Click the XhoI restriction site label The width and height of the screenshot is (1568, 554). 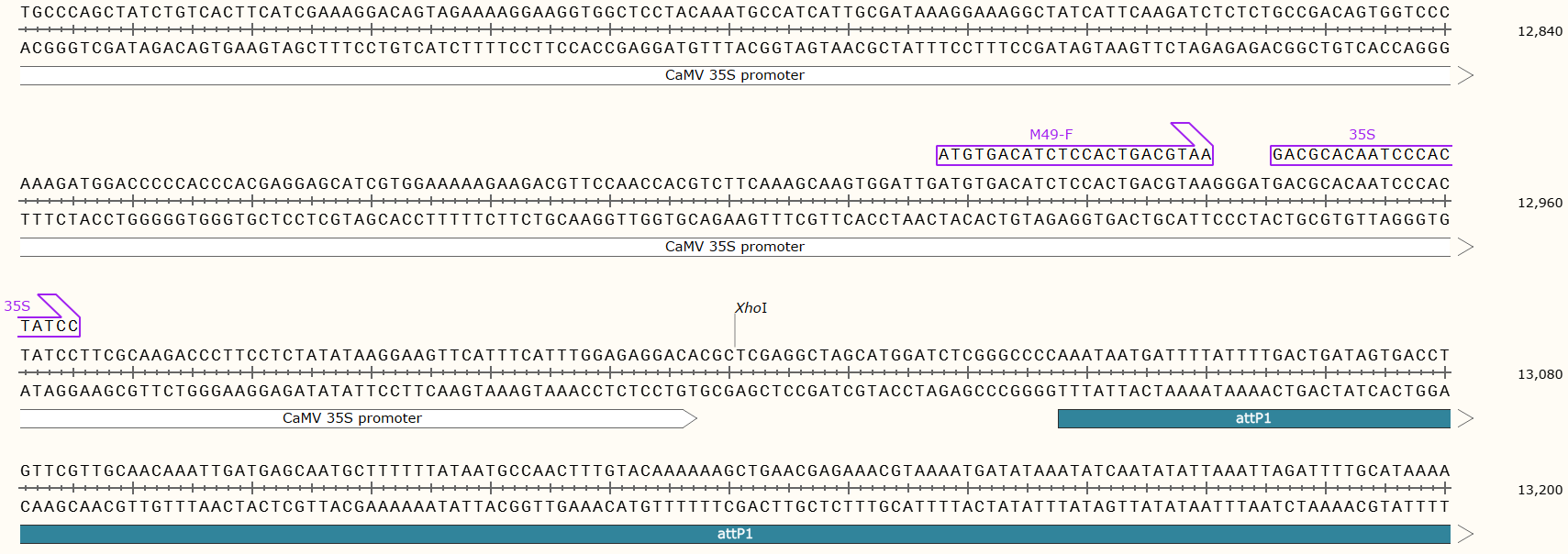coord(751,308)
